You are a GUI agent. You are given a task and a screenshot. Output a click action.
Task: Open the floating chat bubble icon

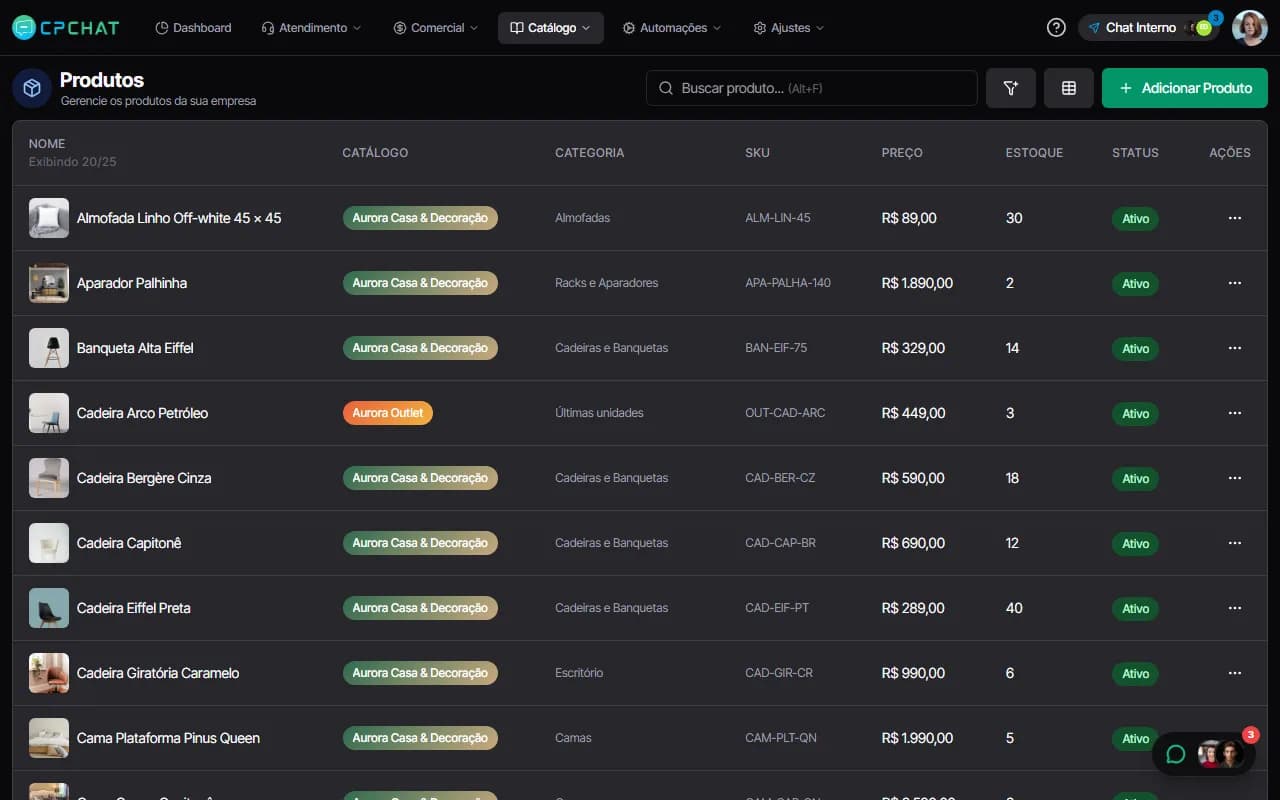pos(1176,754)
